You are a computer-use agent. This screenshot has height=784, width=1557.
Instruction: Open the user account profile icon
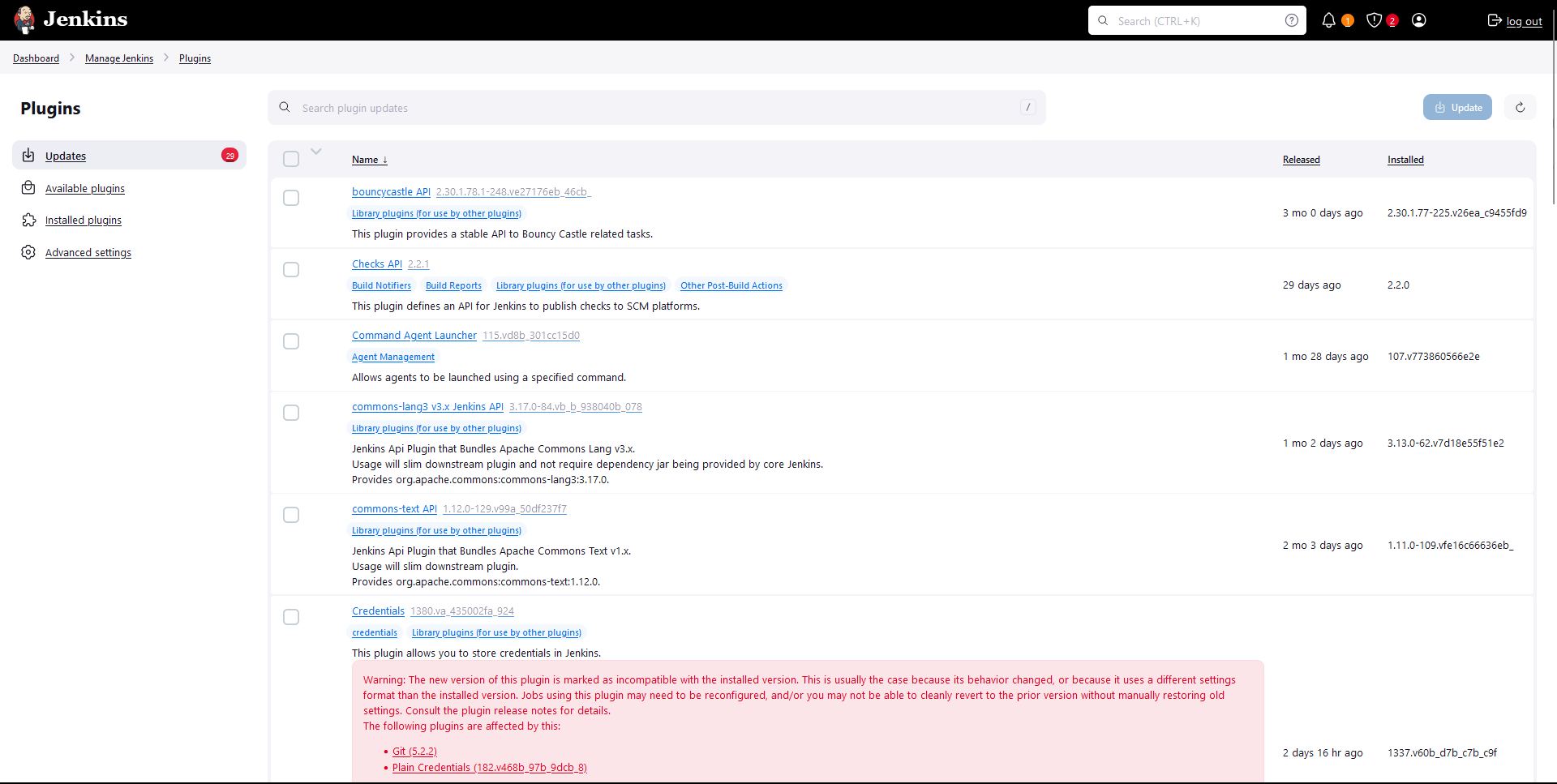(x=1419, y=20)
